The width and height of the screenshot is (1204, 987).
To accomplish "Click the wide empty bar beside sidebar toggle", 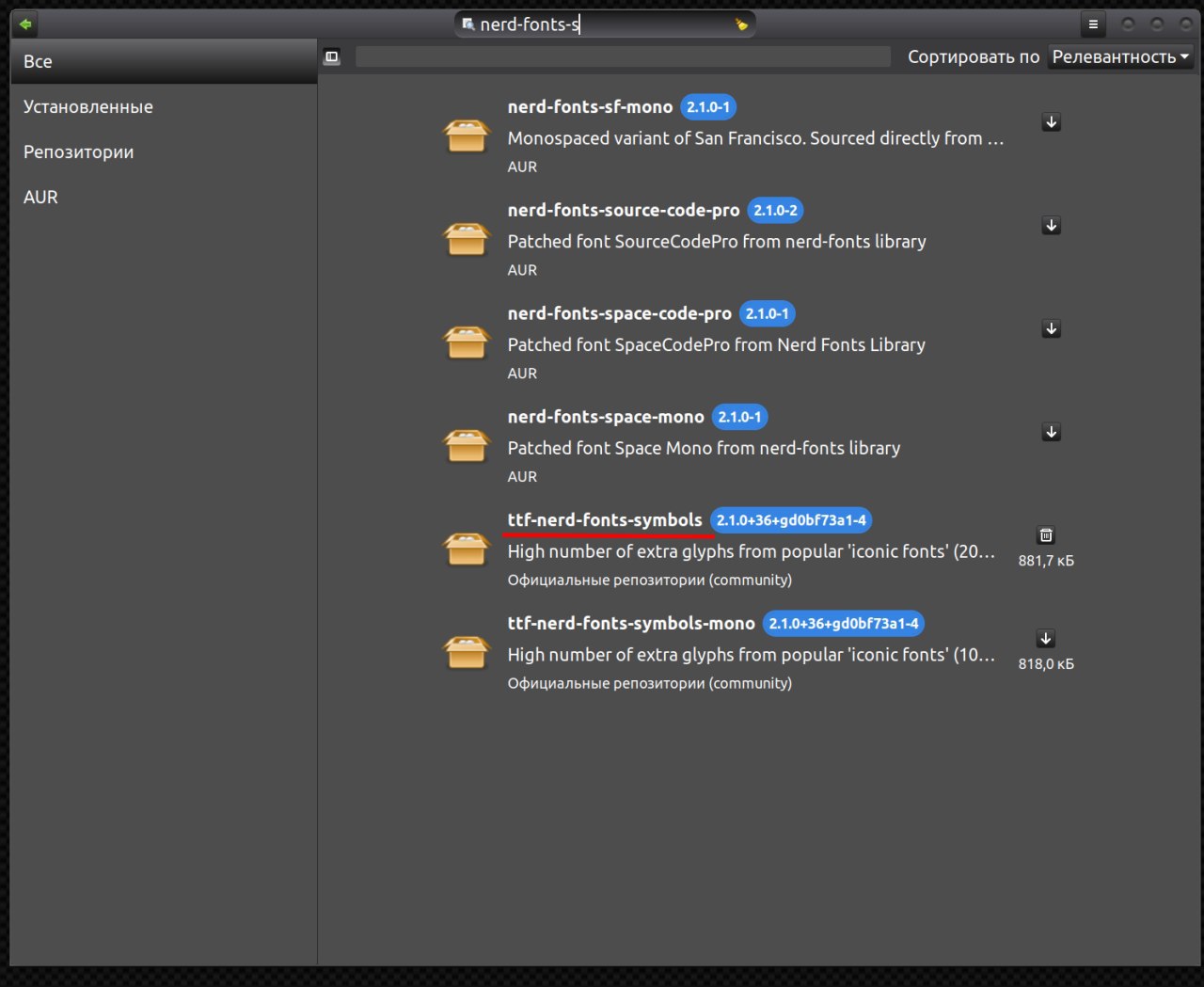I will click(x=623, y=57).
